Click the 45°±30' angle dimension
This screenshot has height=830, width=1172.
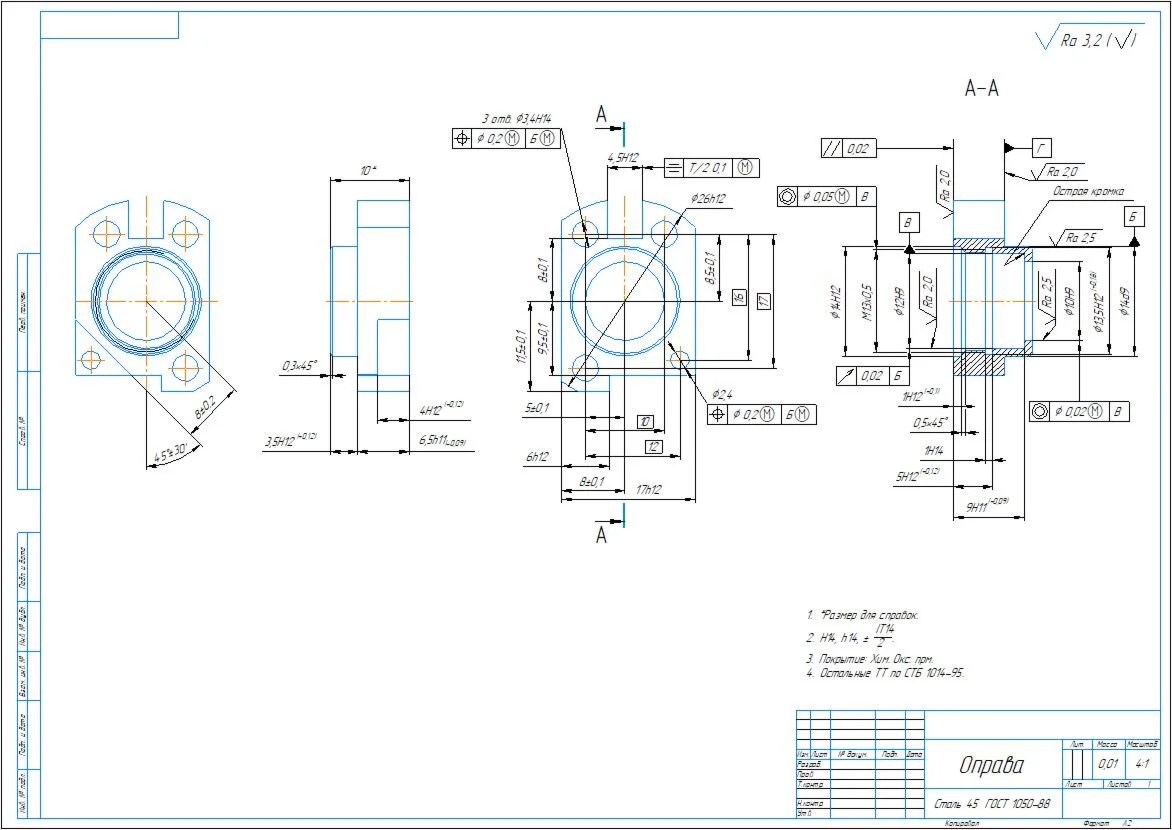click(171, 455)
